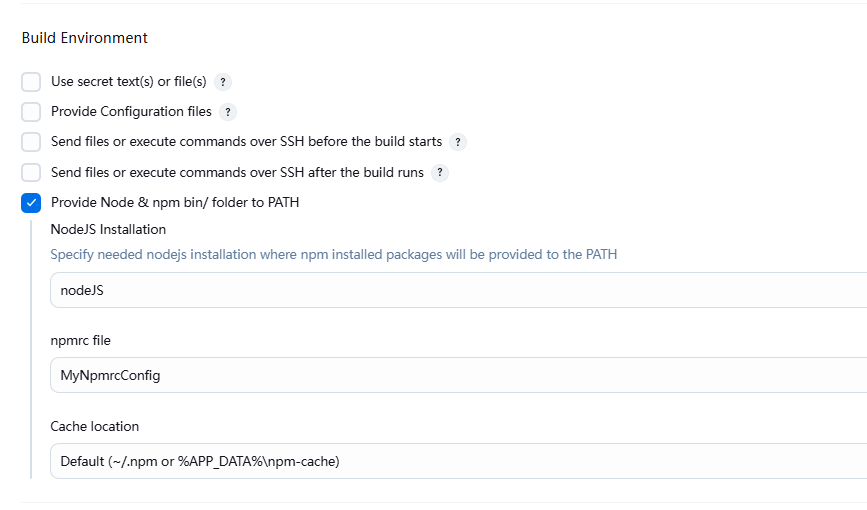
Task: Uncheck the Provide Node & npm bin/ folder checkbox
Action: click(x=31, y=203)
